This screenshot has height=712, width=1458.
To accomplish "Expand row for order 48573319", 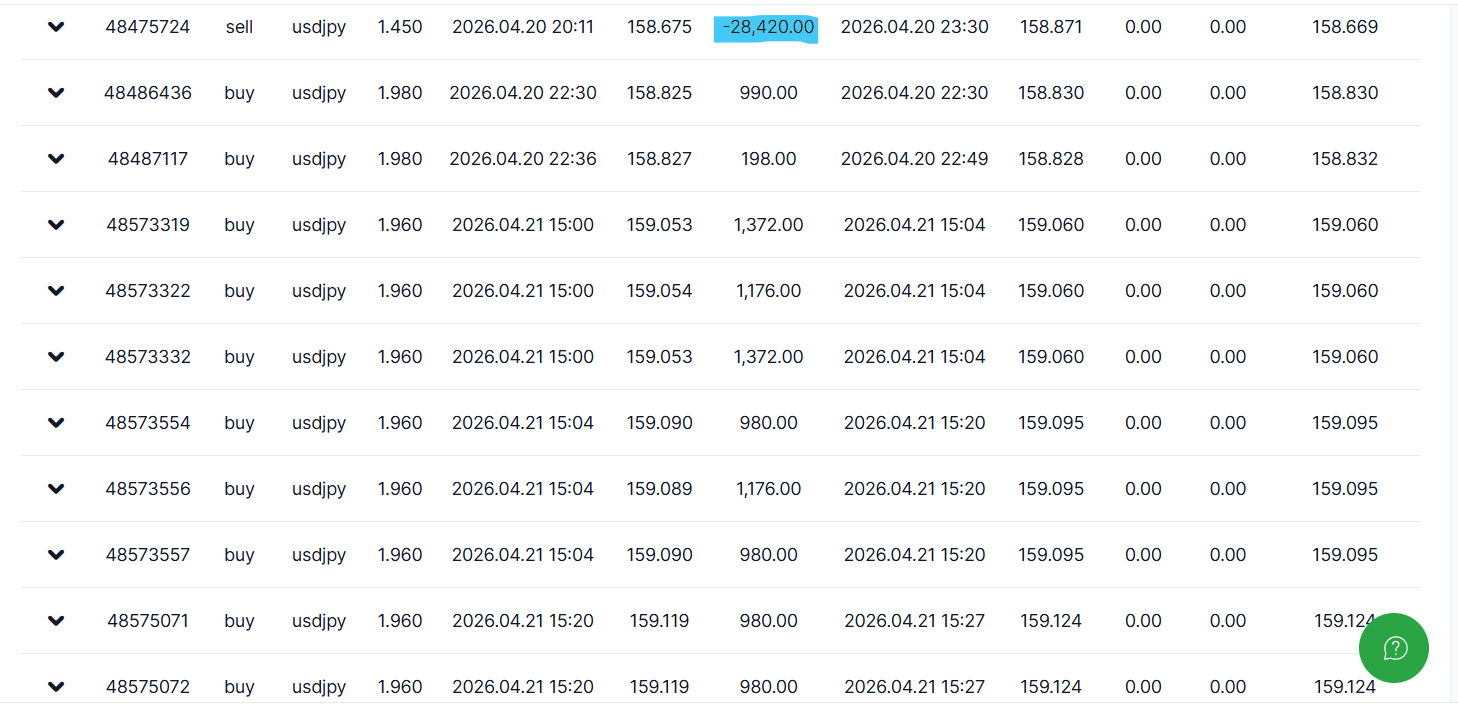I will tap(56, 225).
